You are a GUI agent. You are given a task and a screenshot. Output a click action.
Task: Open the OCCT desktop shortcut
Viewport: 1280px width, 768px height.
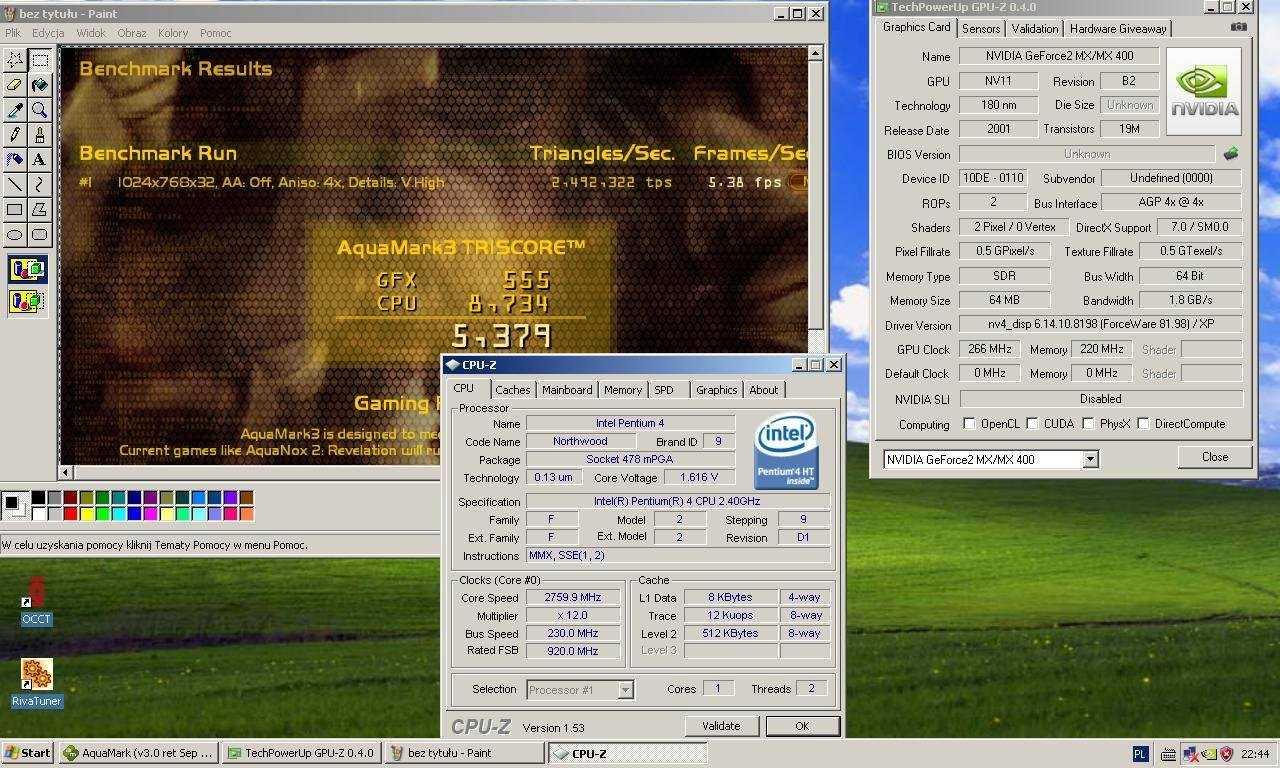(36, 601)
